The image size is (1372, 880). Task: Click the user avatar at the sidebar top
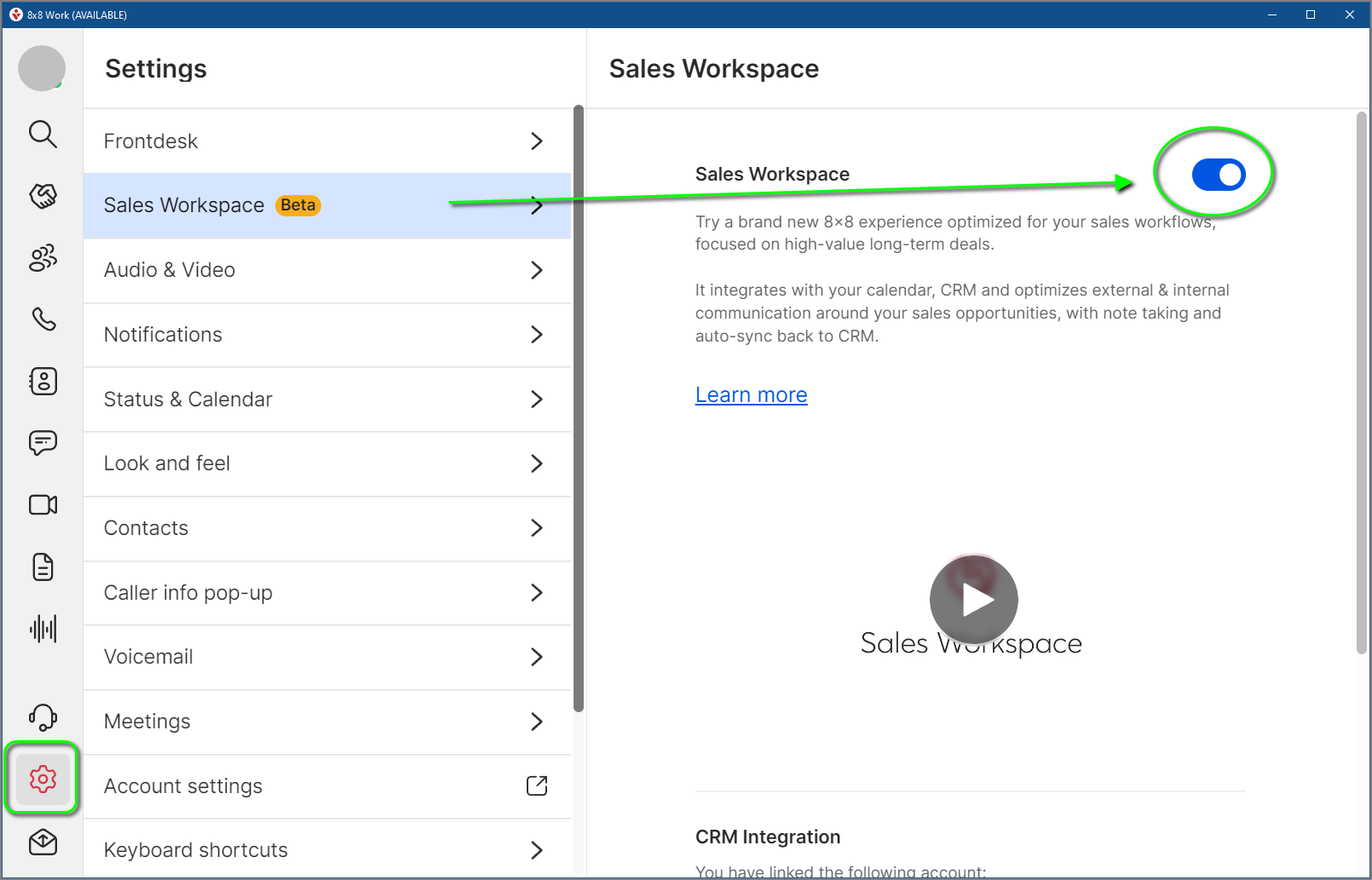pyautogui.click(x=42, y=68)
